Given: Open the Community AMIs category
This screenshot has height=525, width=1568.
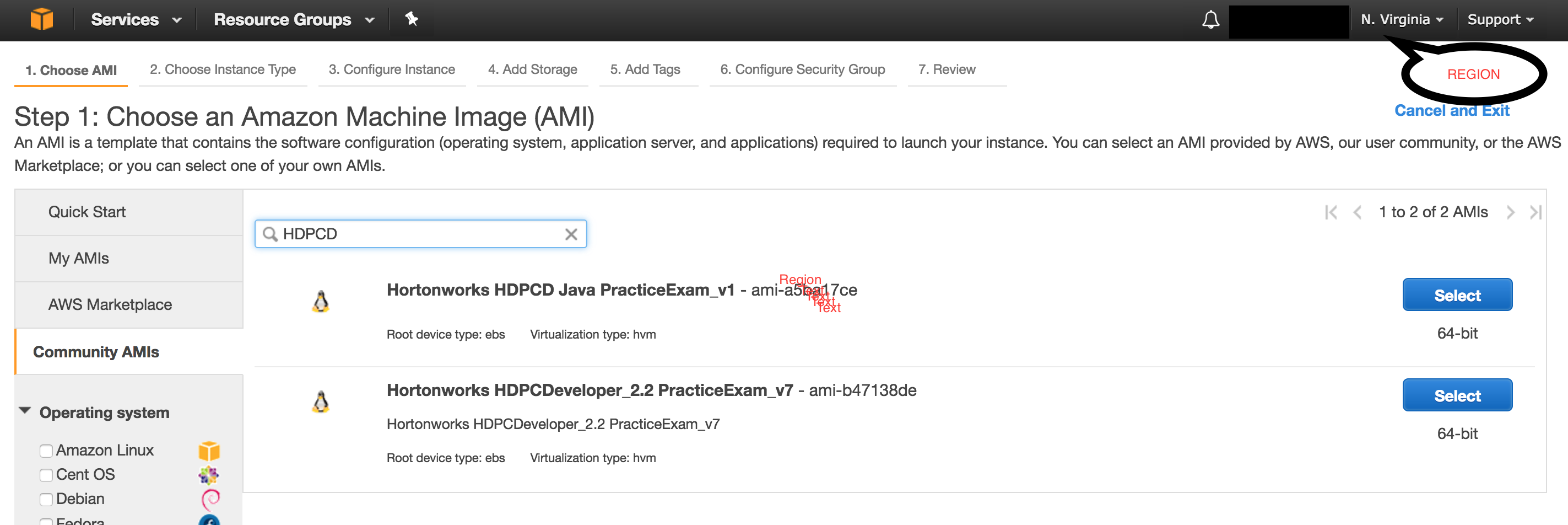Looking at the screenshot, I should tap(96, 351).
